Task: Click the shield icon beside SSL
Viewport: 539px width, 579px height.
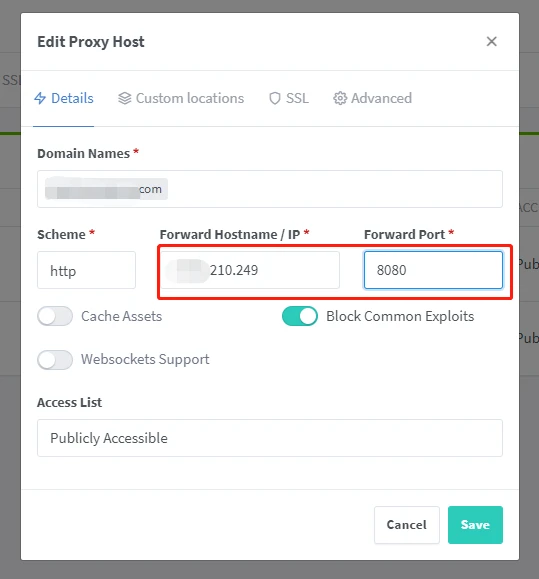Action: point(275,98)
